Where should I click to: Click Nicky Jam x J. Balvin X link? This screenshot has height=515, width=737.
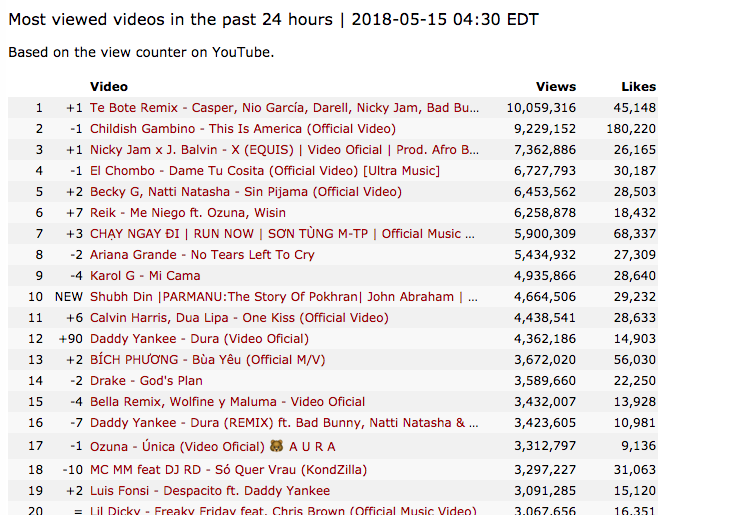284,150
